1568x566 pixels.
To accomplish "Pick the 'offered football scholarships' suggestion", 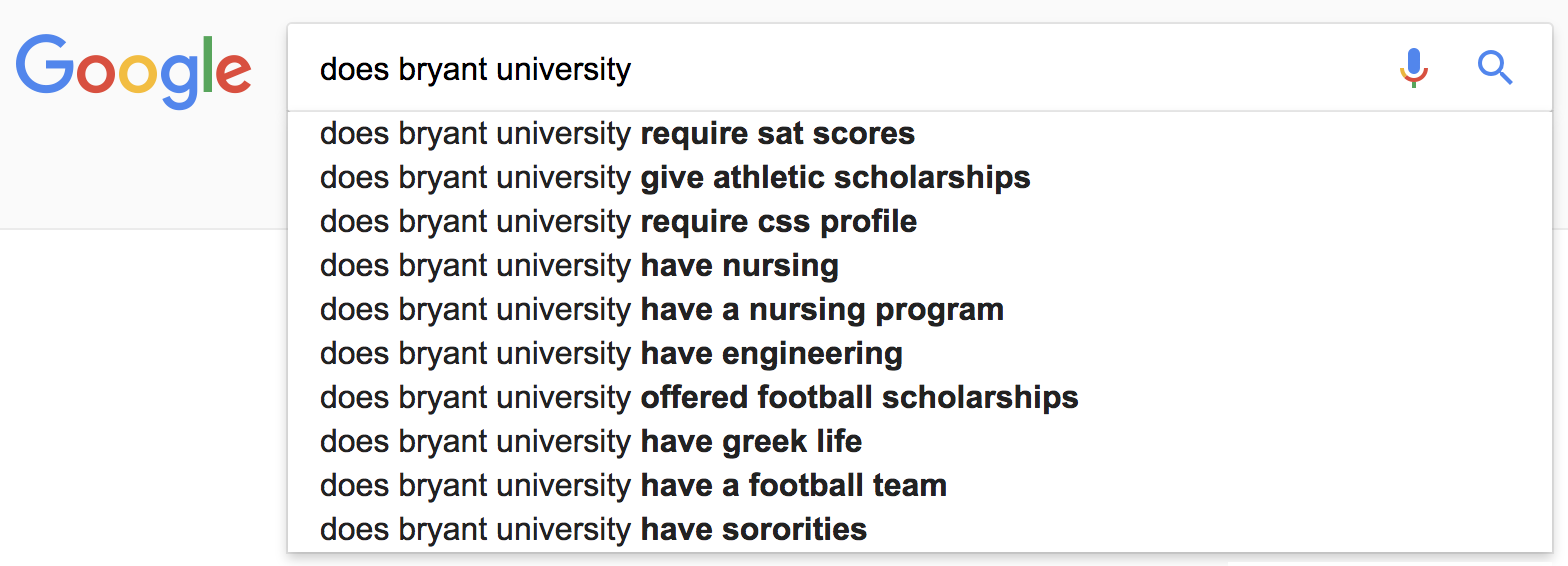I will (x=920, y=397).
